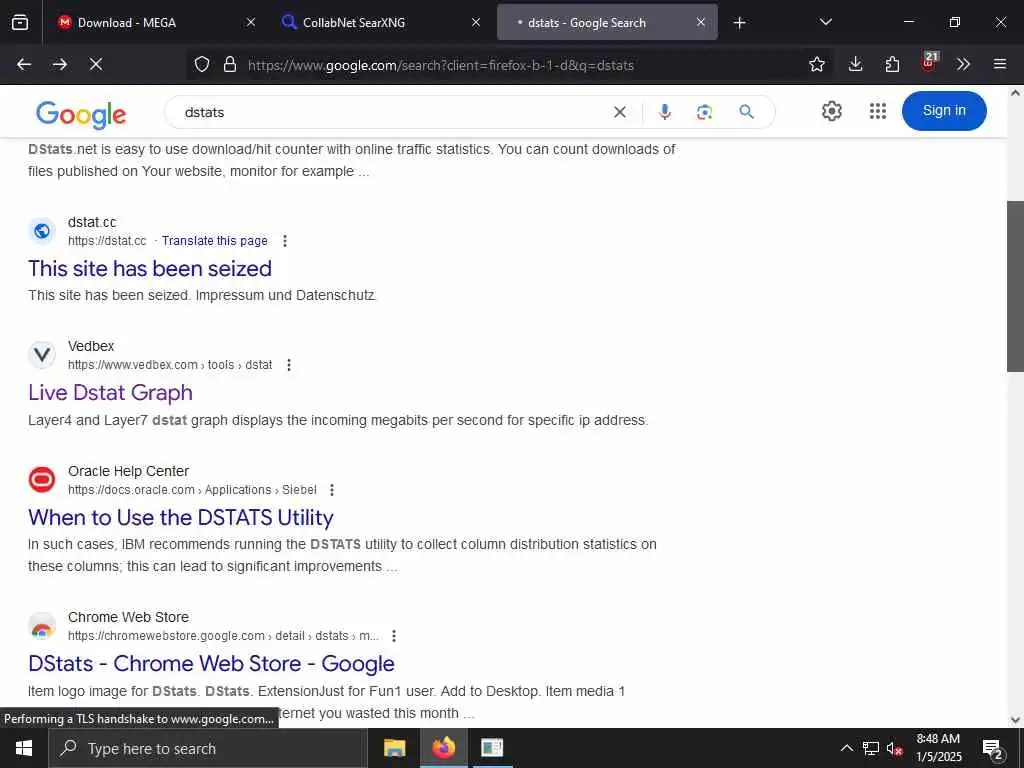Open the Live Dstat Graph result

(110, 392)
